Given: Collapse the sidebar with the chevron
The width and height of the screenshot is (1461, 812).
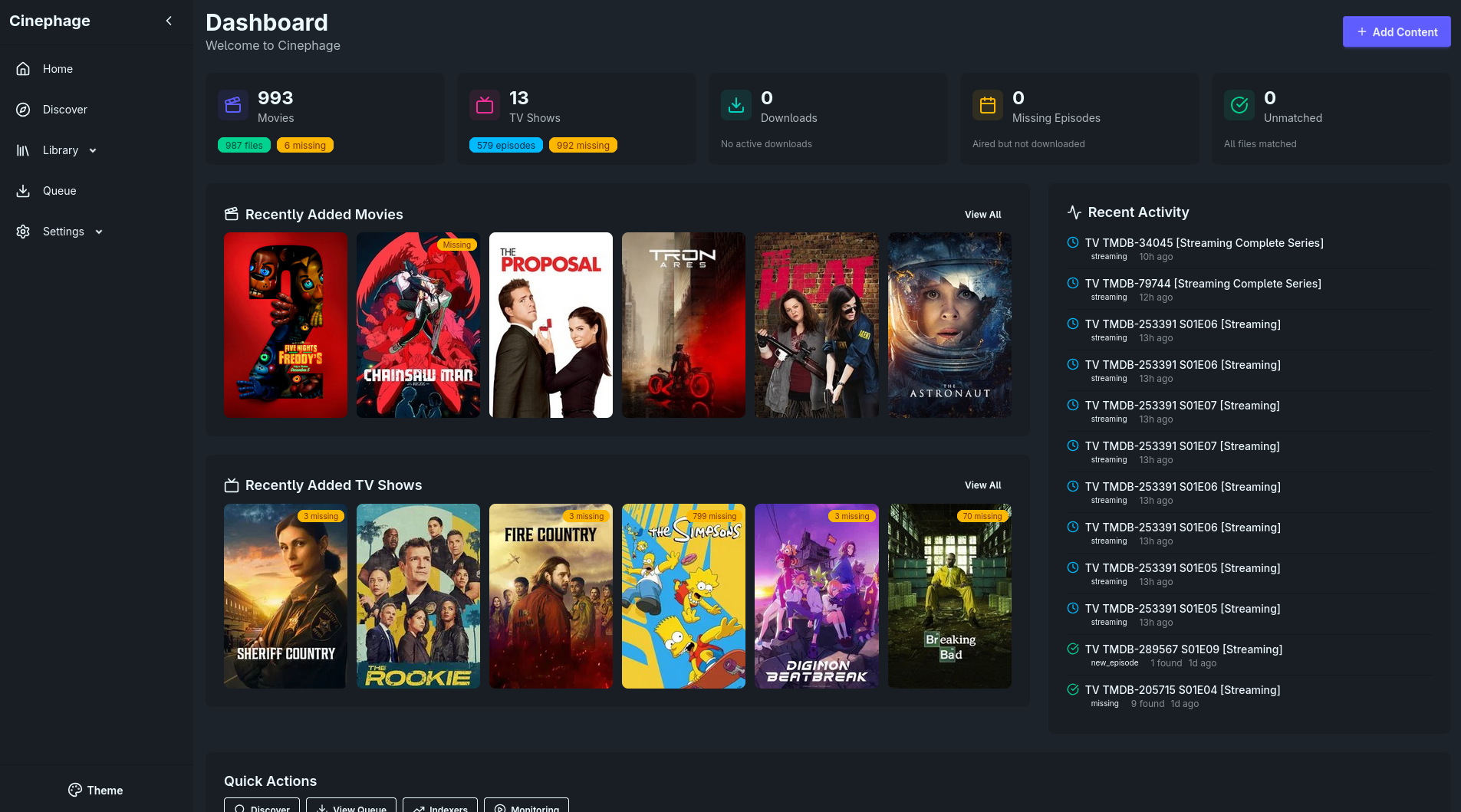Looking at the screenshot, I should click(169, 21).
